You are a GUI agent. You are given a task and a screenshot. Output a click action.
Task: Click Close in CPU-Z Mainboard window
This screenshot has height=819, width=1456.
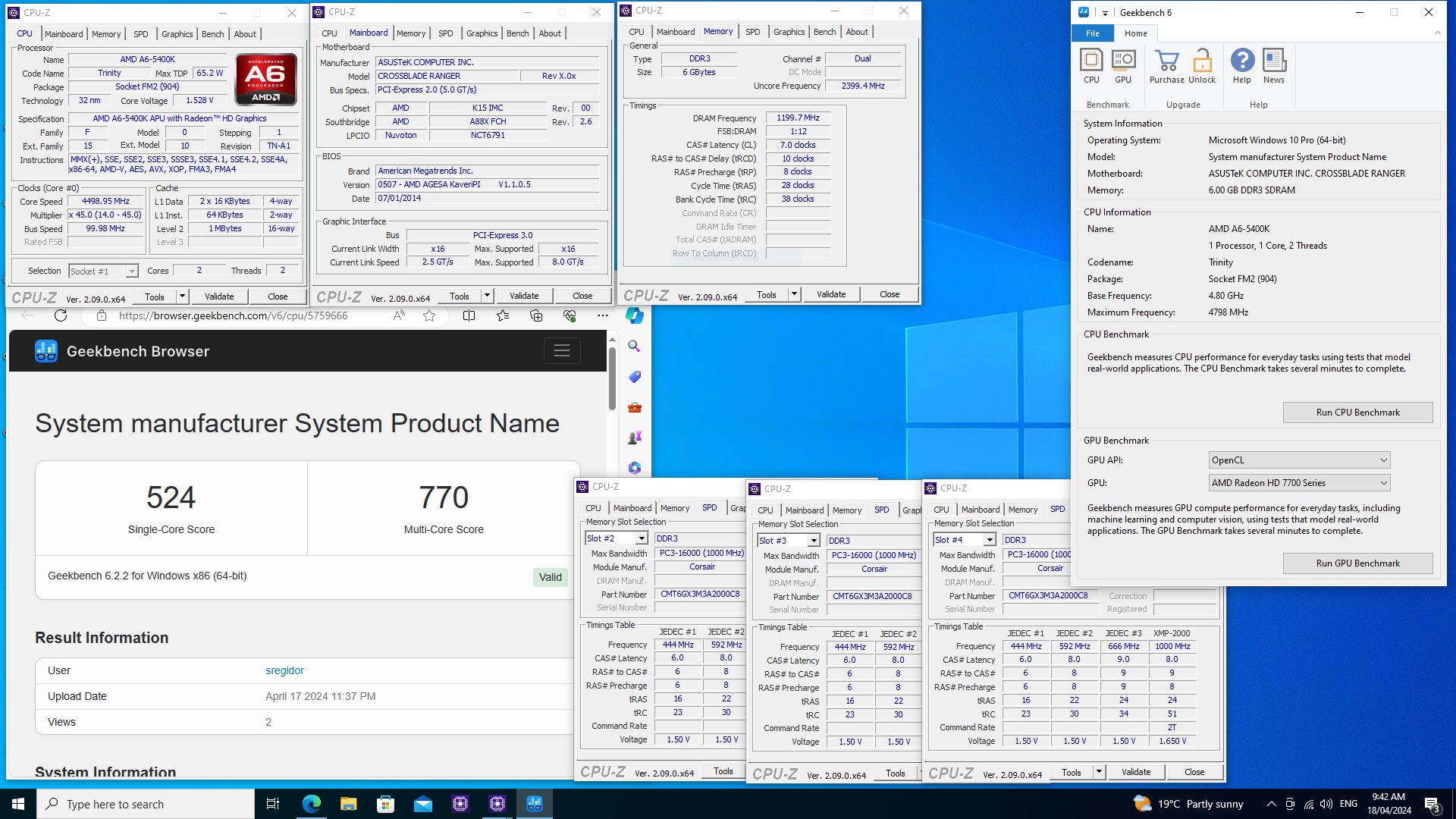pos(582,296)
